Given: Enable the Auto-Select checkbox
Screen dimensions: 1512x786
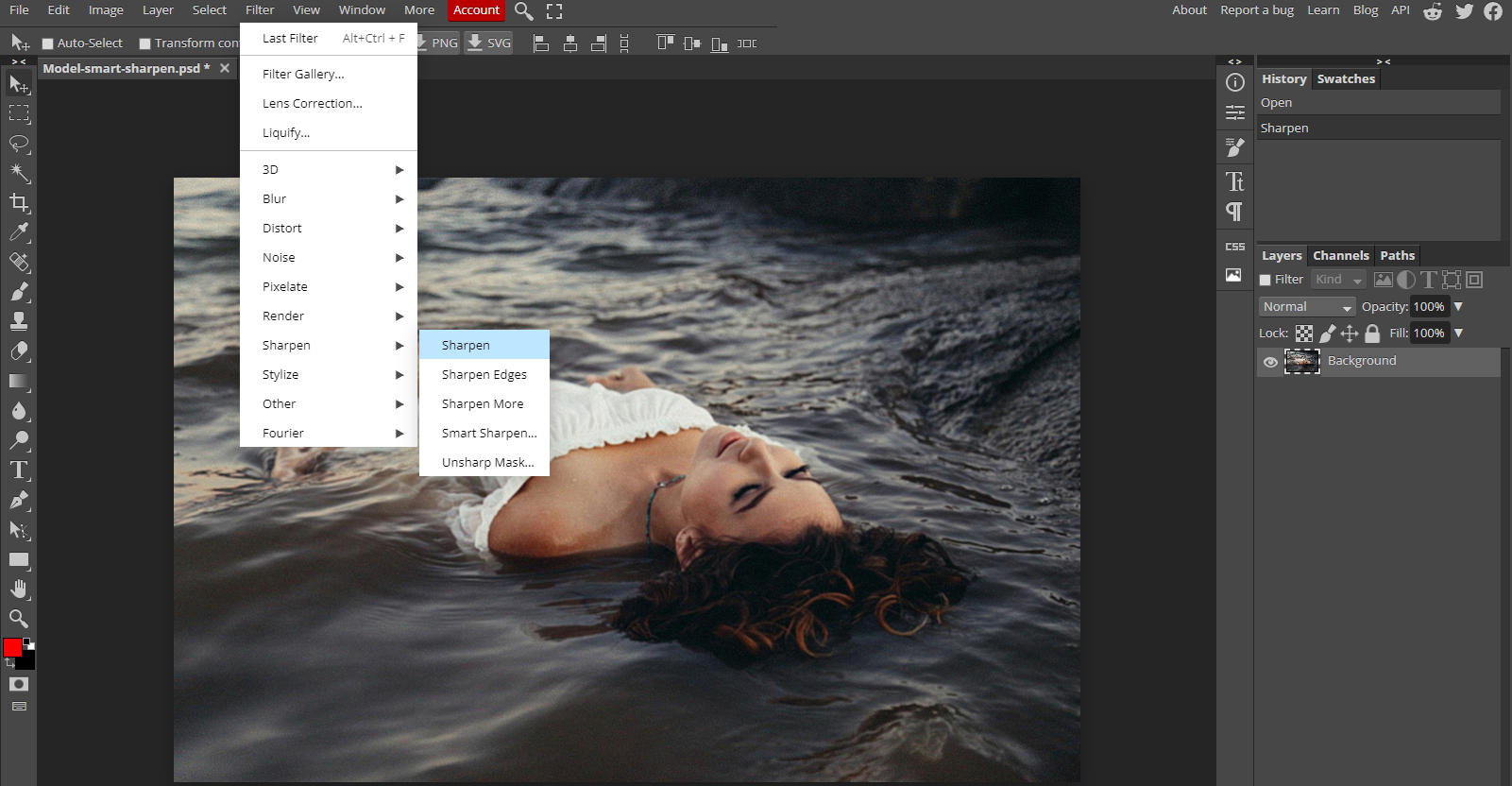Looking at the screenshot, I should 48,43.
